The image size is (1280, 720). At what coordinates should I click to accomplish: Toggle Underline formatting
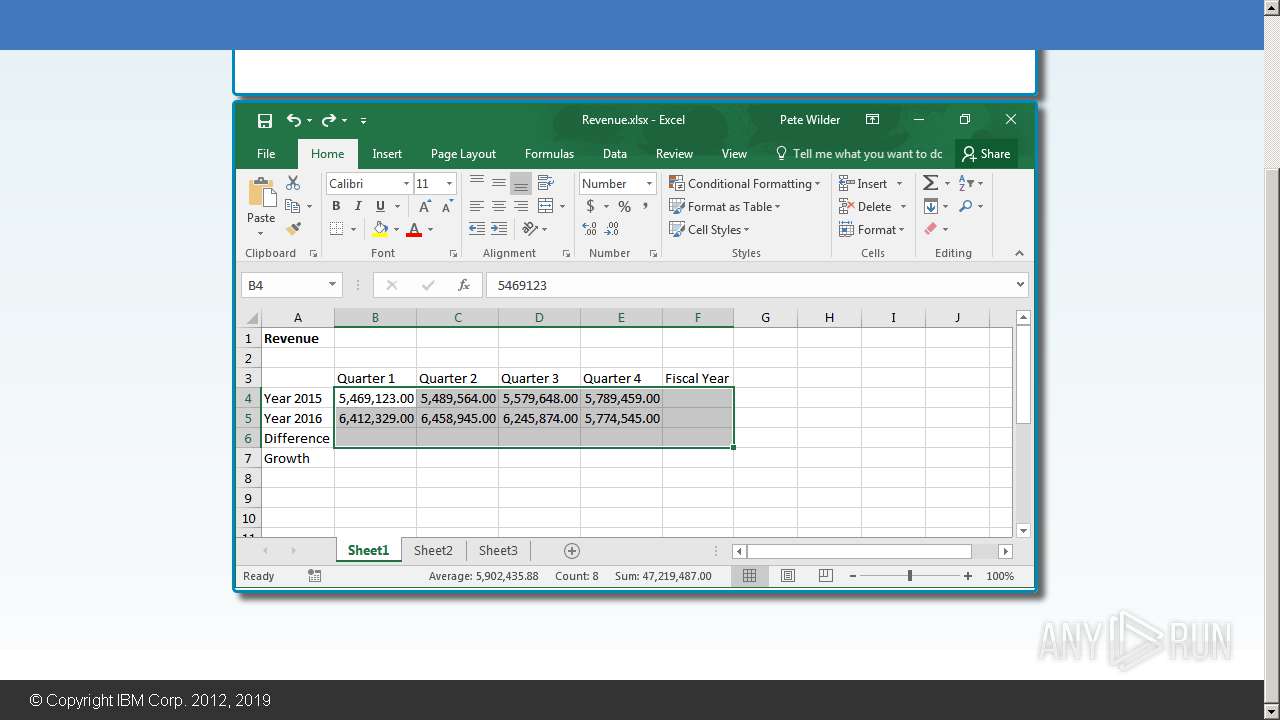tap(380, 206)
